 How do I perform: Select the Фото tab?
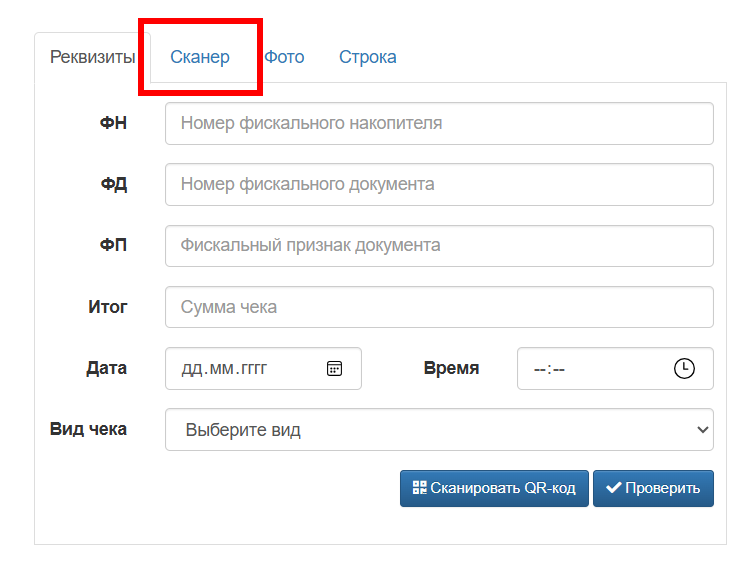point(284,57)
